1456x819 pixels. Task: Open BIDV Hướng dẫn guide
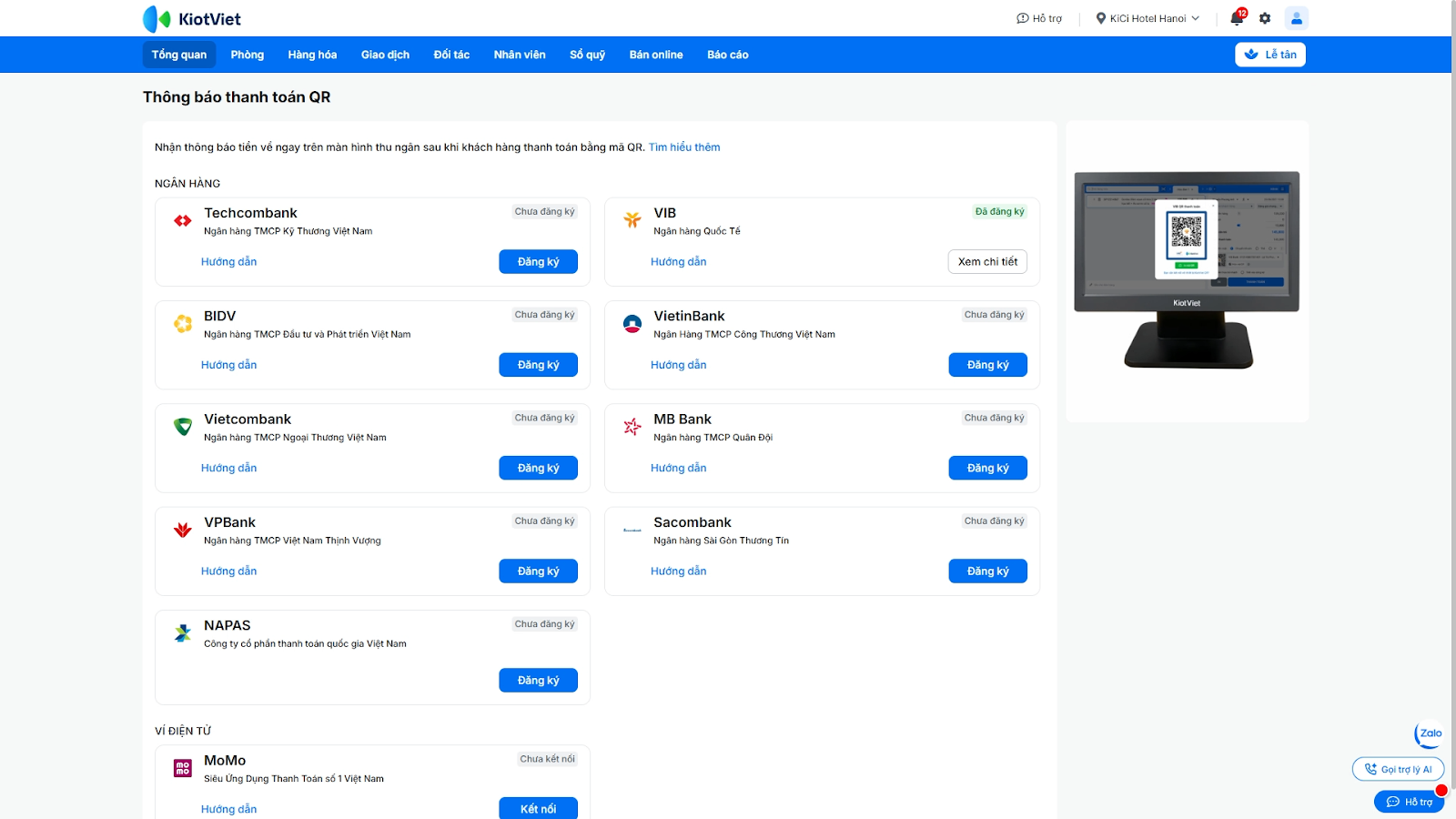tap(229, 365)
